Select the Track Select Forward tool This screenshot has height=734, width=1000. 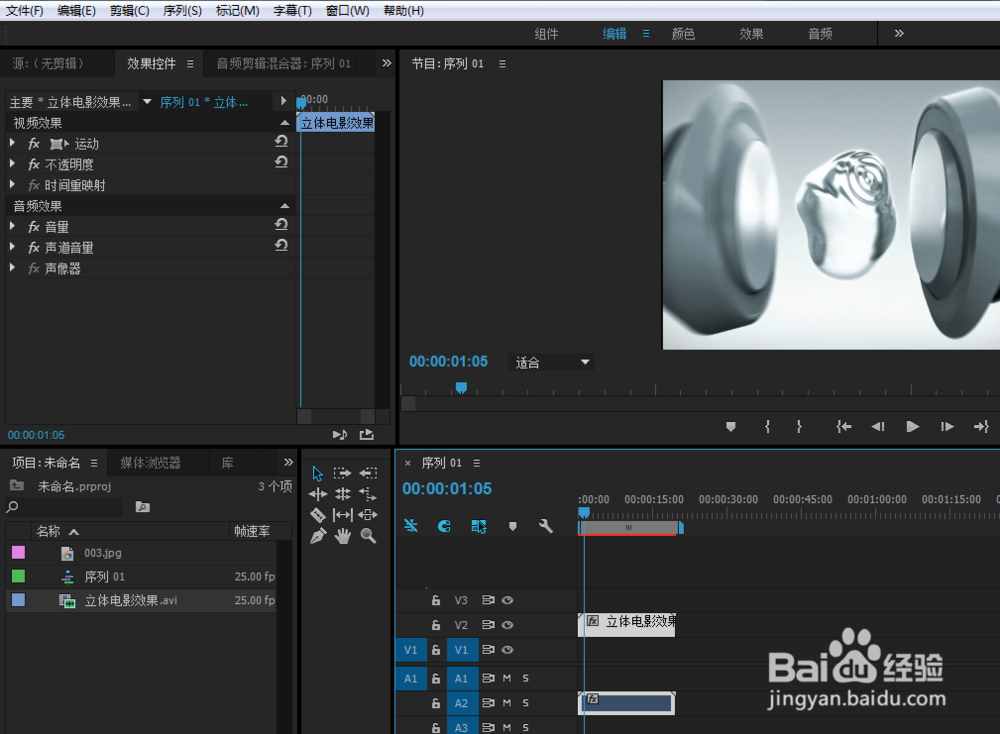(342, 473)
